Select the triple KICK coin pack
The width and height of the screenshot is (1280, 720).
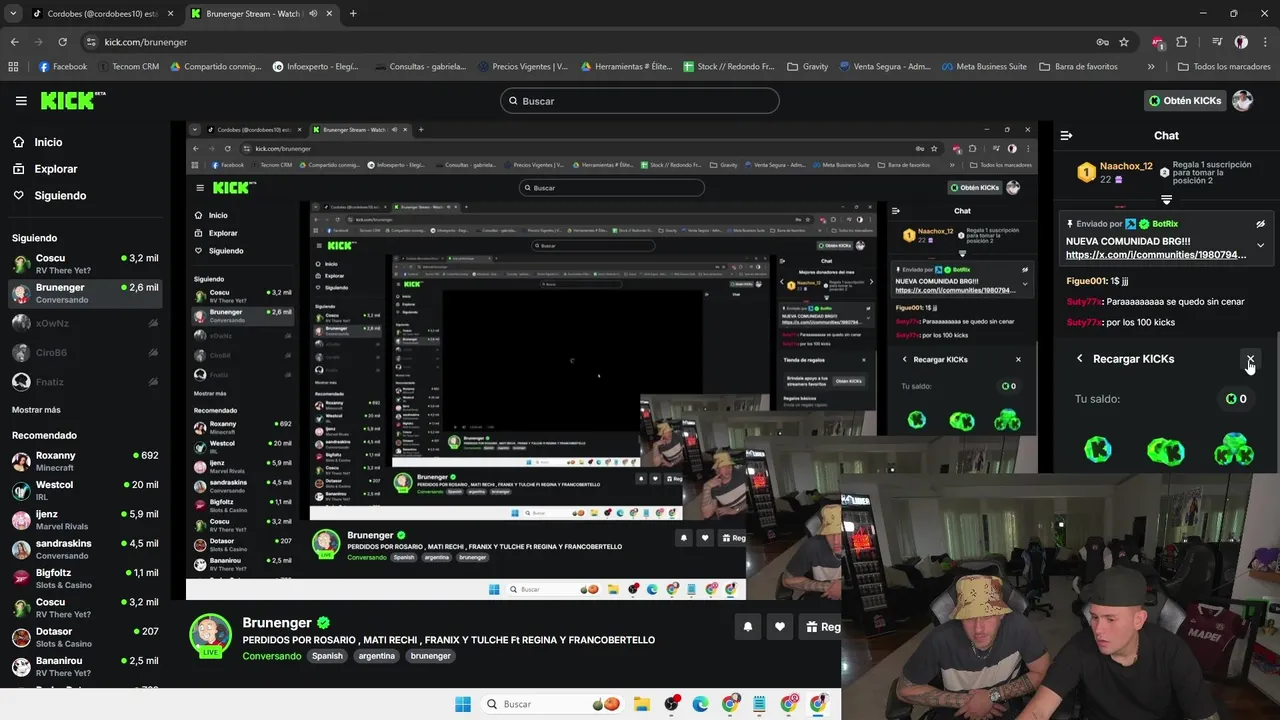point(1234,449)
